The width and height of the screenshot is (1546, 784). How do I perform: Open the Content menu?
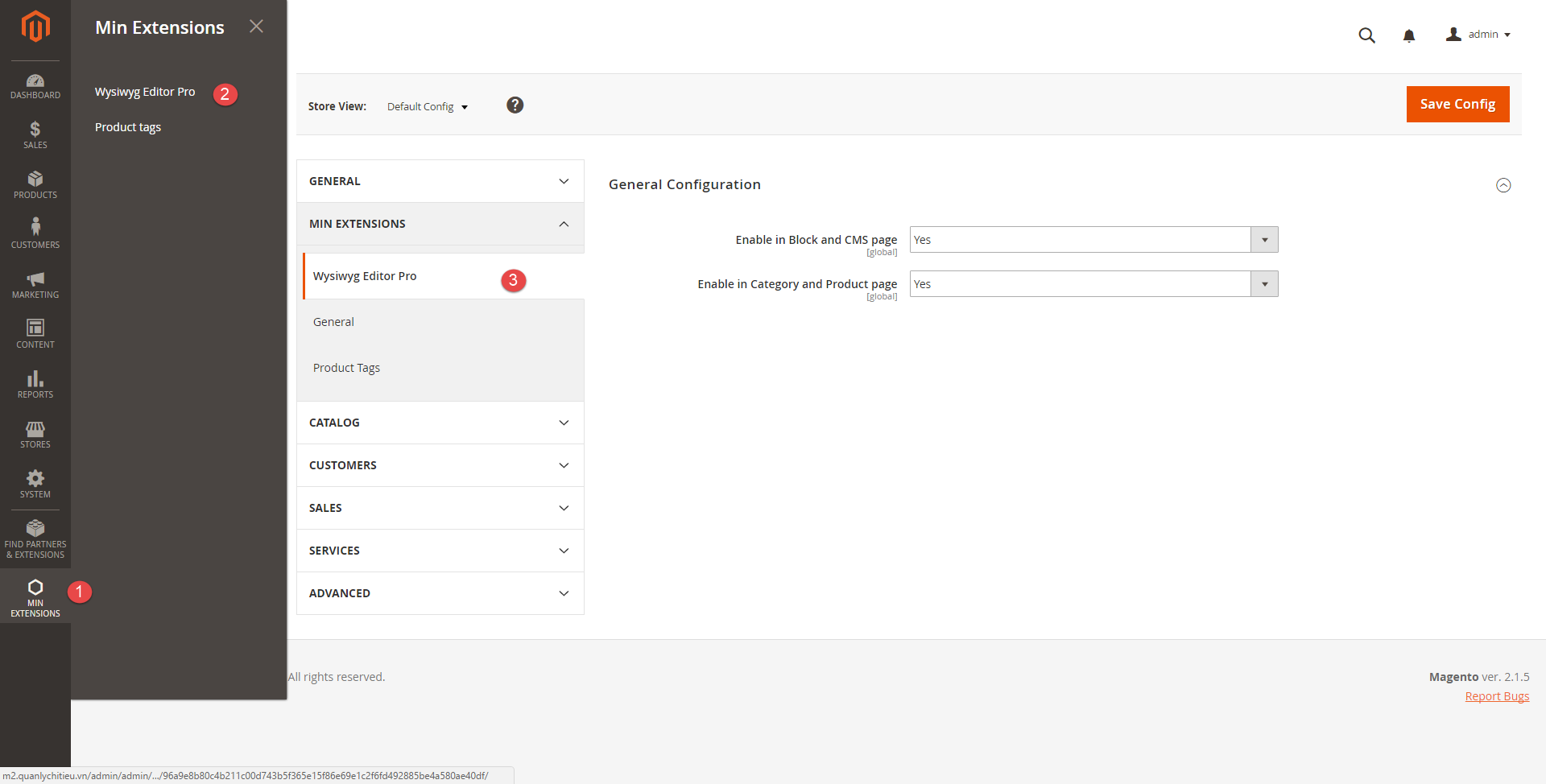[x=35, y=335]
